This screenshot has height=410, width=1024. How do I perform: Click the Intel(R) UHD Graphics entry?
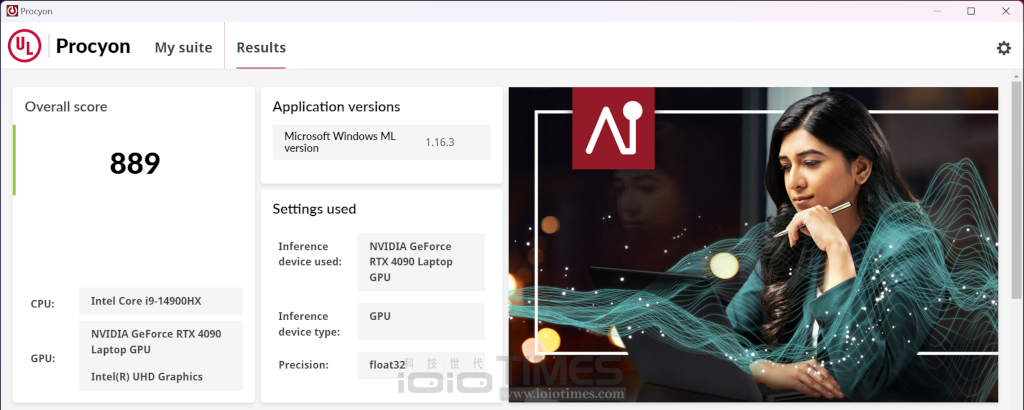[x=147, y=377]
